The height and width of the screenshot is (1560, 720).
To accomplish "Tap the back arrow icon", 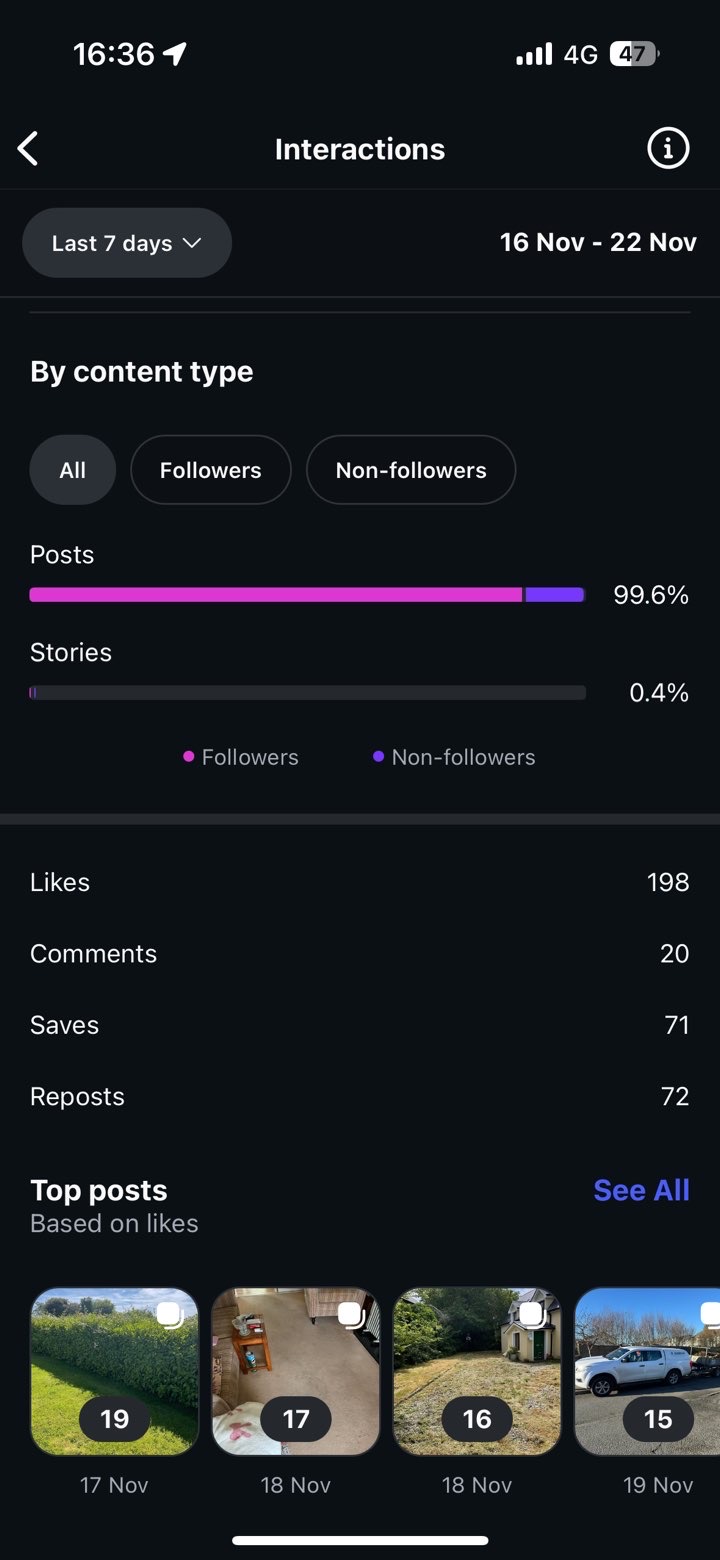I will pyautogui.click(x=28, y=149).
